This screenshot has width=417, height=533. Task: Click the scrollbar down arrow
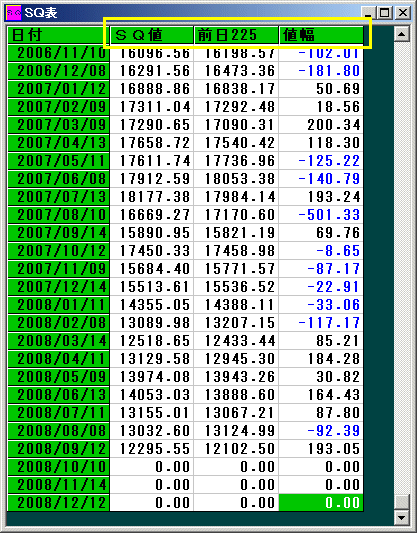[401, 518]
